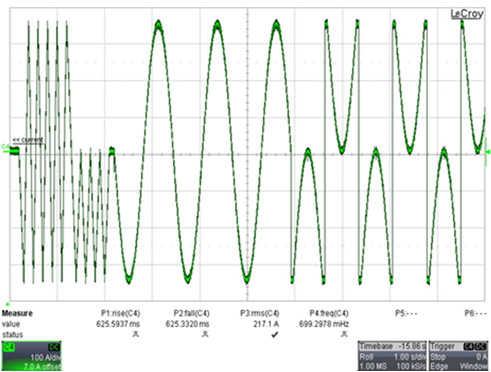Click the P4 freq status icon
The width and height of the screenshot is (491, 372).
click(x=344, y=334)
